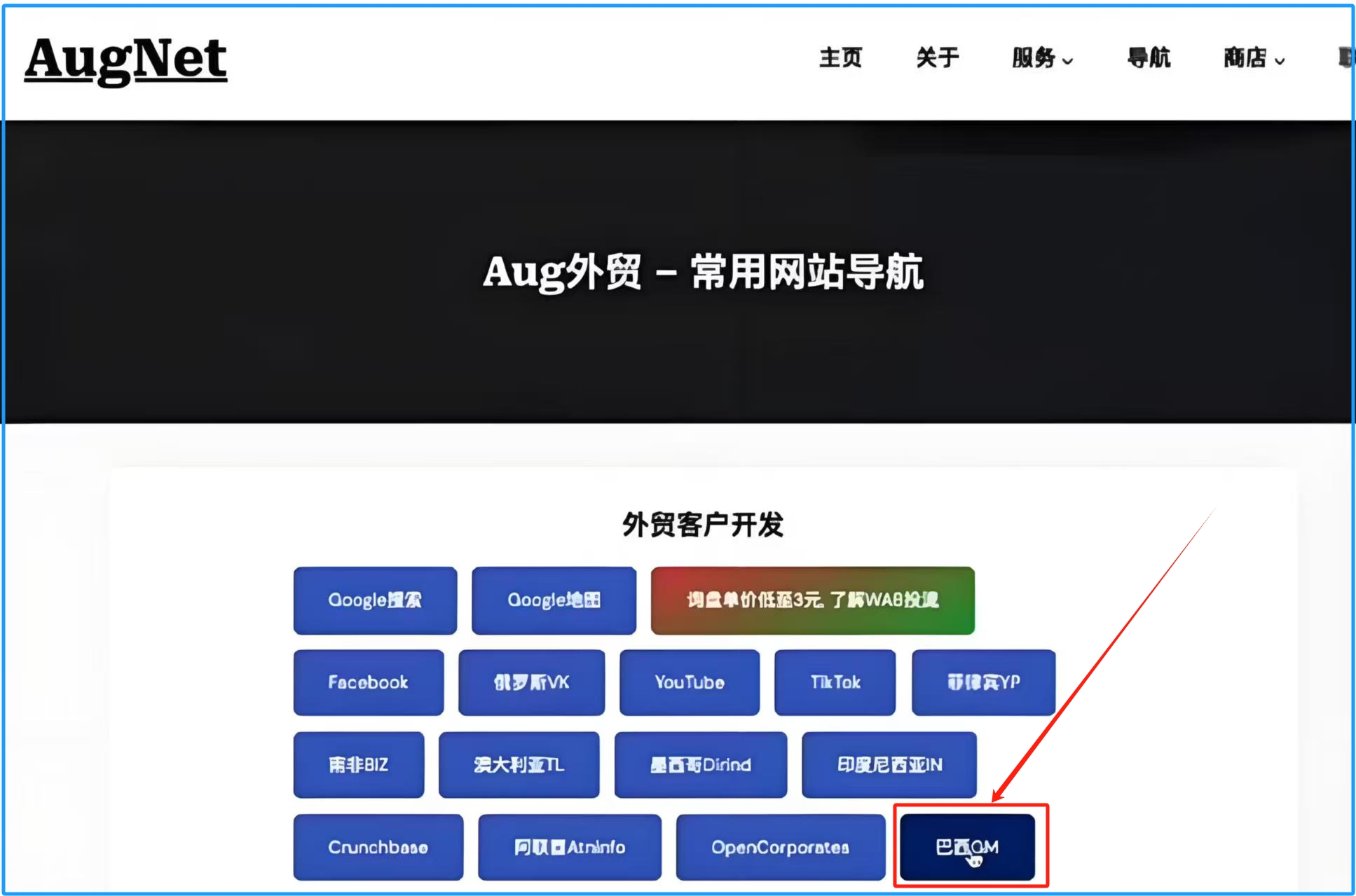
Task: Open the Facebook button
Action: tap(368, 682)
